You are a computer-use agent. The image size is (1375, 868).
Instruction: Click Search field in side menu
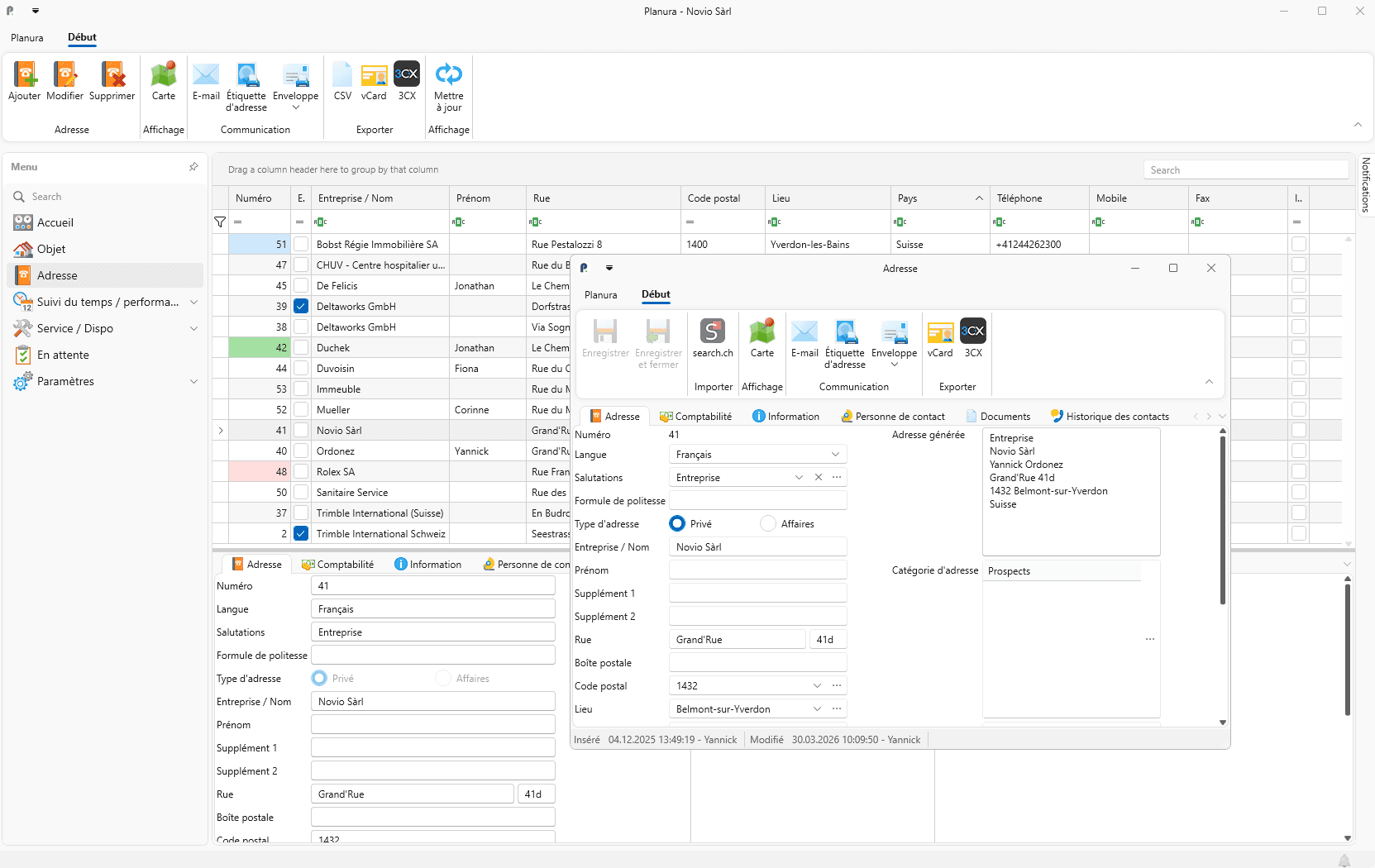pos(105,197)
